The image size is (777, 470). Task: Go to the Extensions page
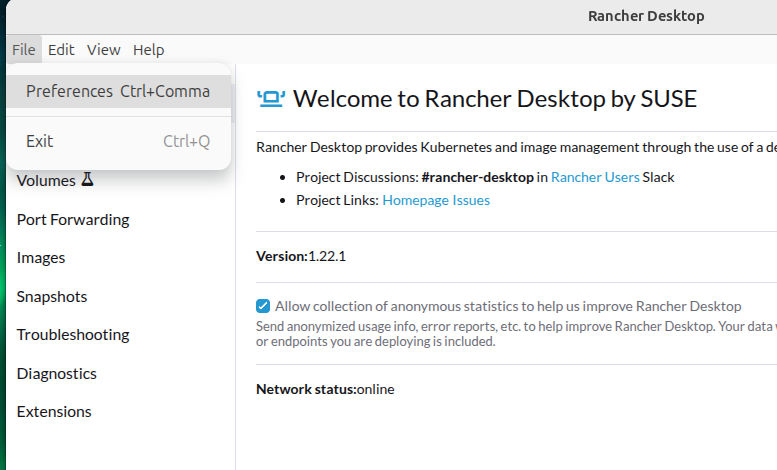(54, 411)
